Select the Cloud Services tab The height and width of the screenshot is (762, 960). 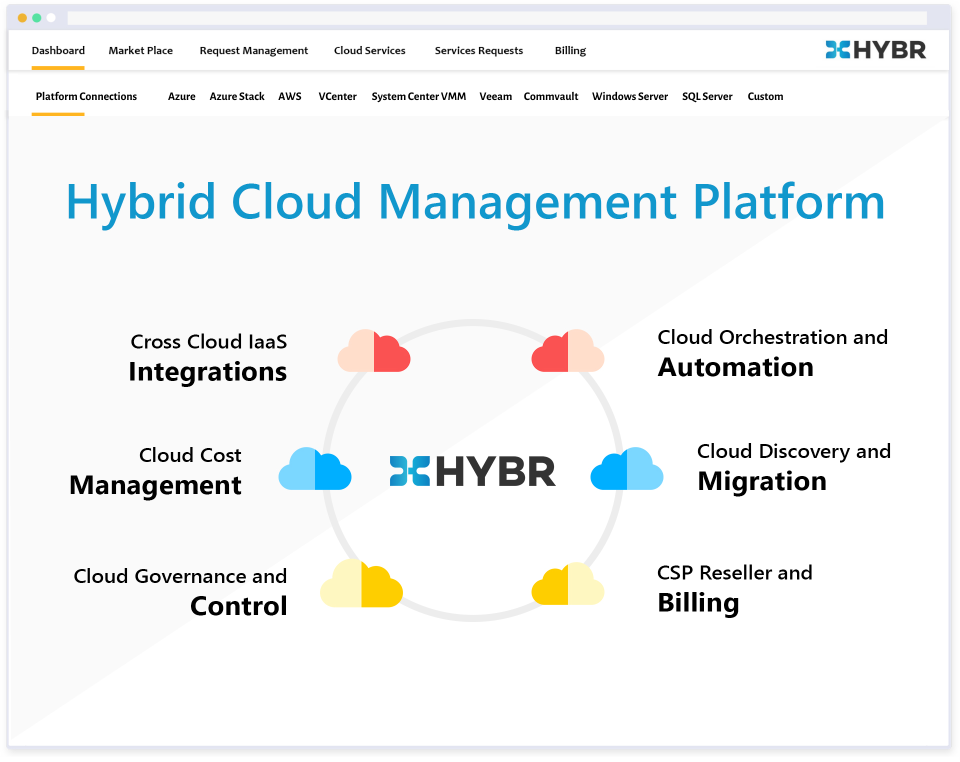coord(369,50)
